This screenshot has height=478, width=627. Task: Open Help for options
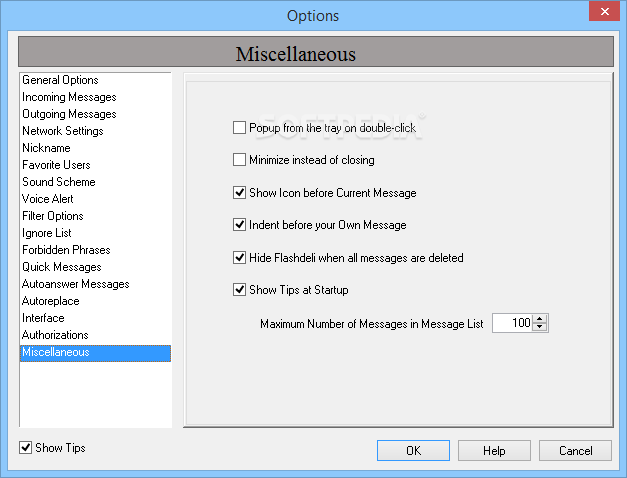point(494,450)
